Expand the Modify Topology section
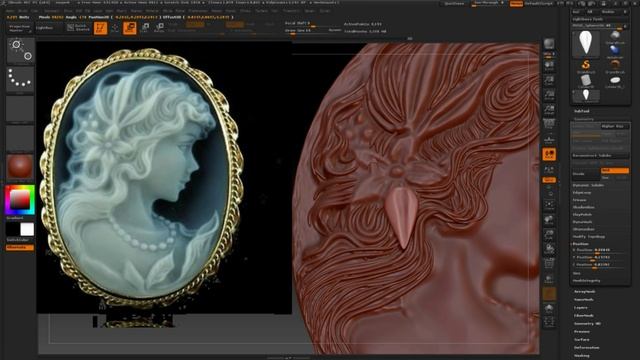The image size is (640, 360). pyautogui.click(x=589, y=237)
